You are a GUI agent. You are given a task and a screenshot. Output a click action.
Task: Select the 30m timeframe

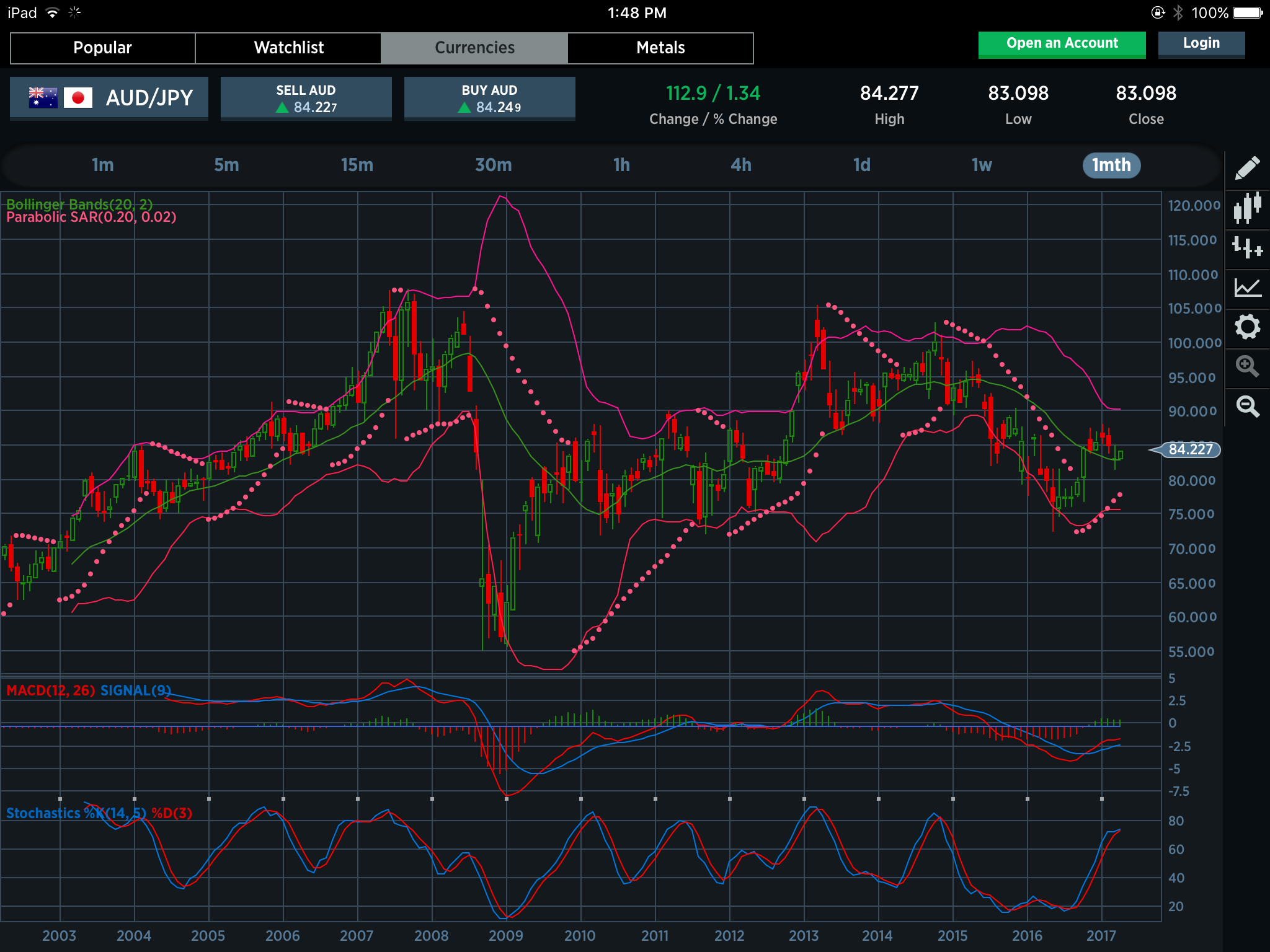pos(494,165)
